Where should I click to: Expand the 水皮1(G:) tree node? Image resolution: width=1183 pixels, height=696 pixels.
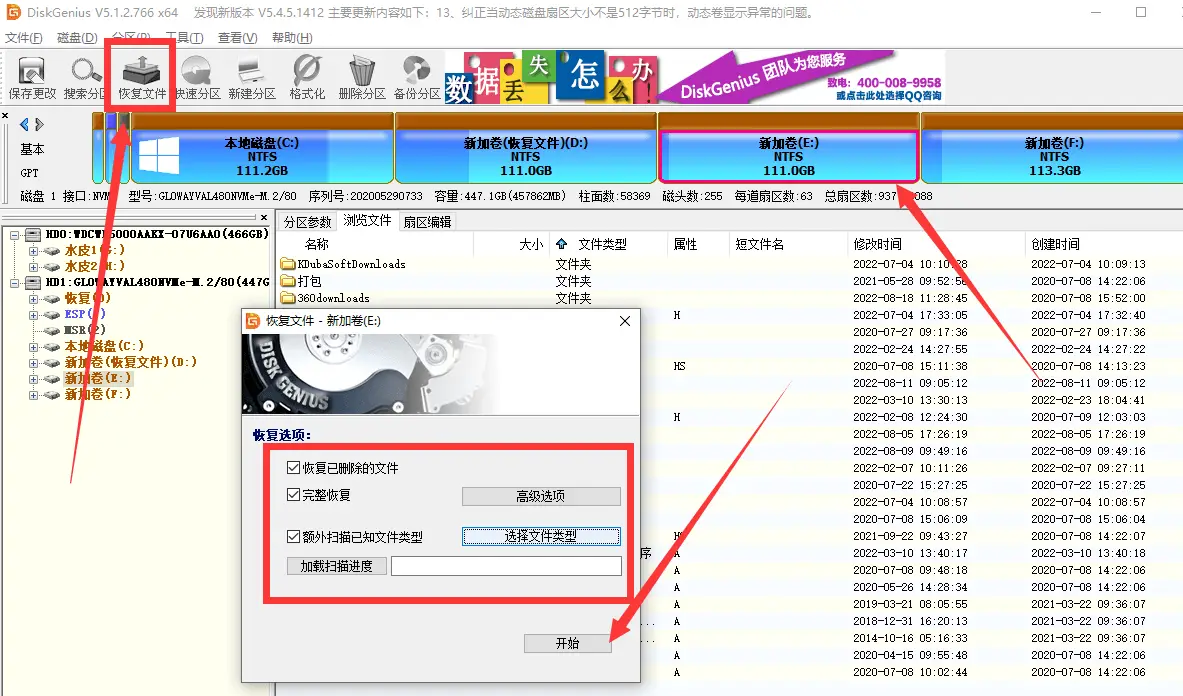click(33, 251)
